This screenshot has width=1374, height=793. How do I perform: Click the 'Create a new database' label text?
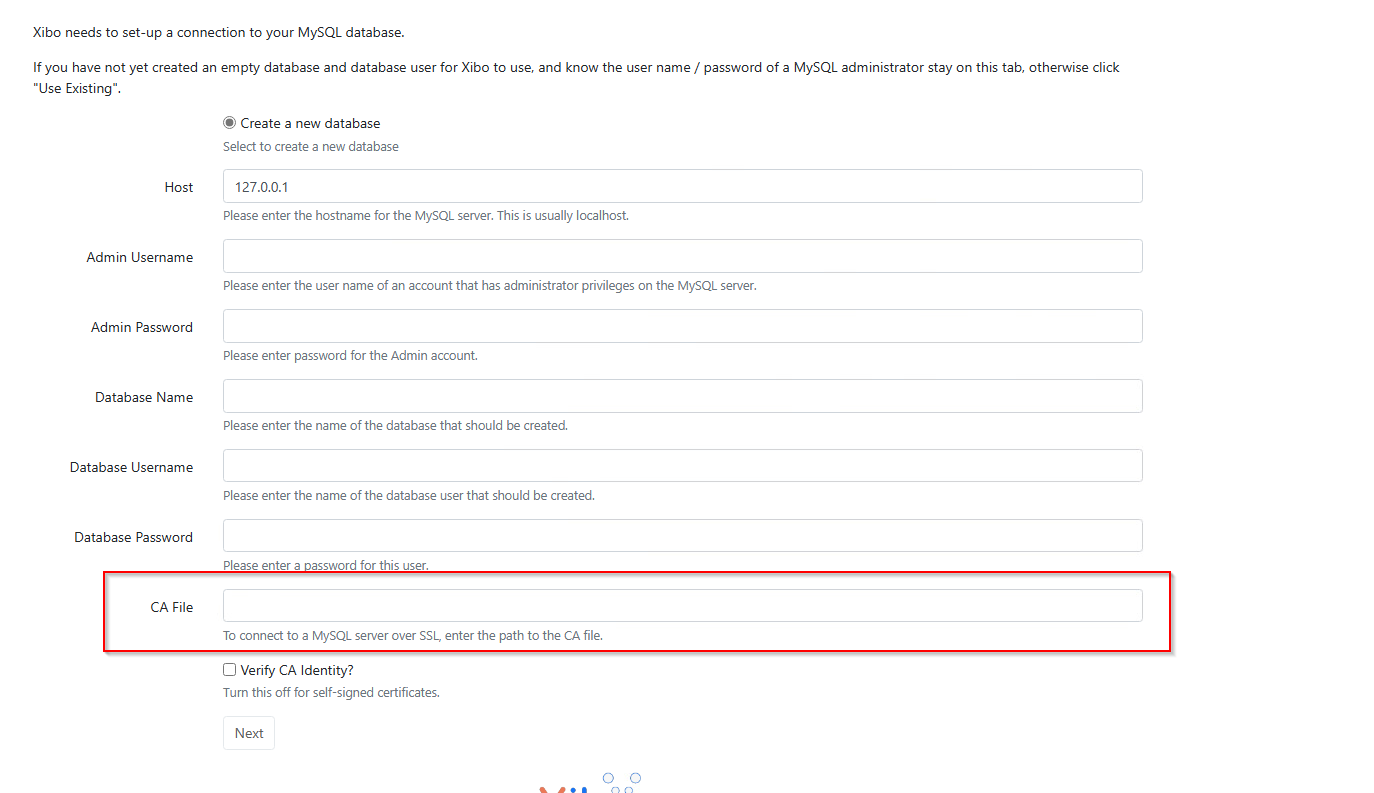[310, 123]
